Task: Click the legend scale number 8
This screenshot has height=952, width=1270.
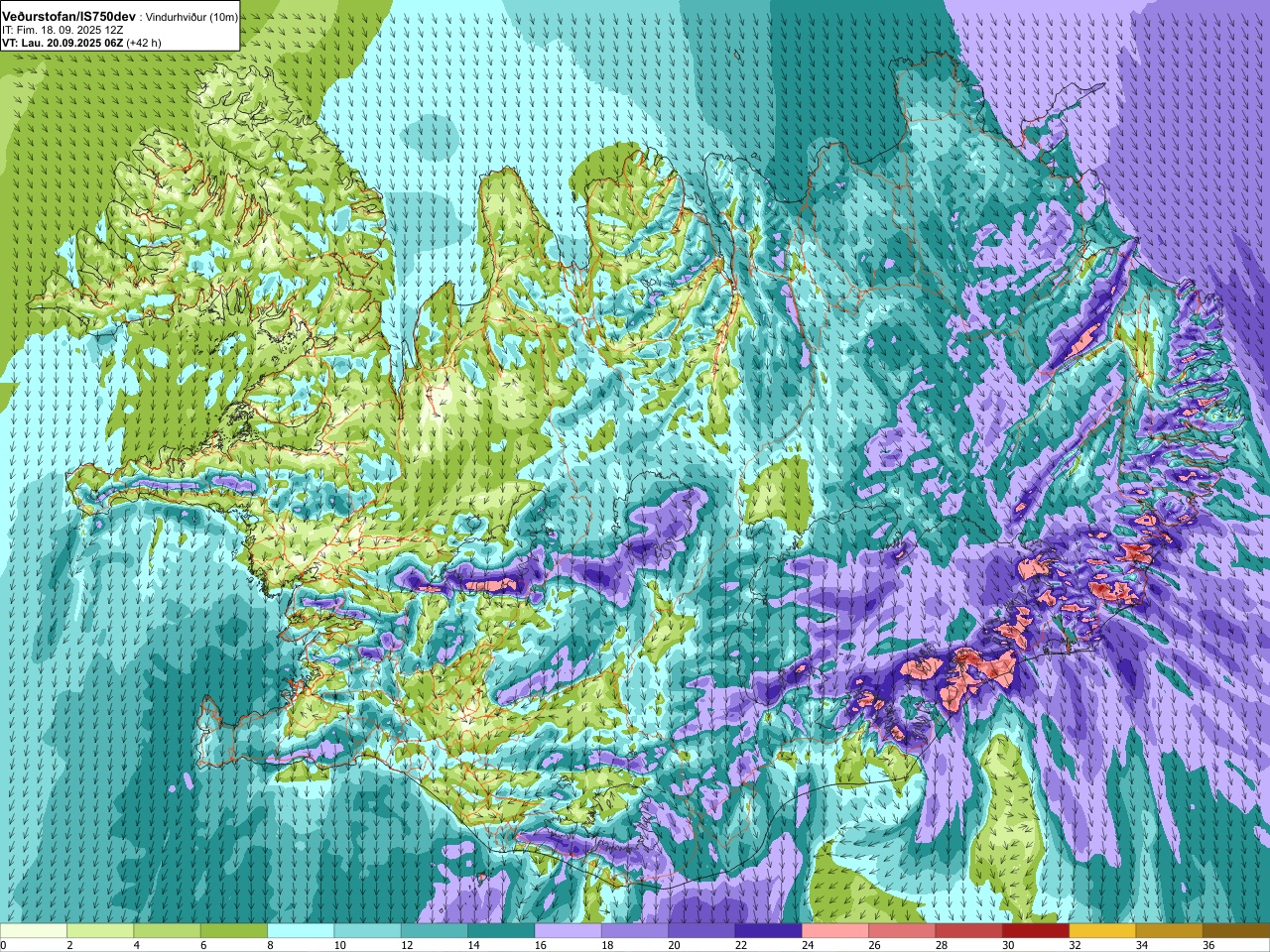Action: (x=271, y=945)
